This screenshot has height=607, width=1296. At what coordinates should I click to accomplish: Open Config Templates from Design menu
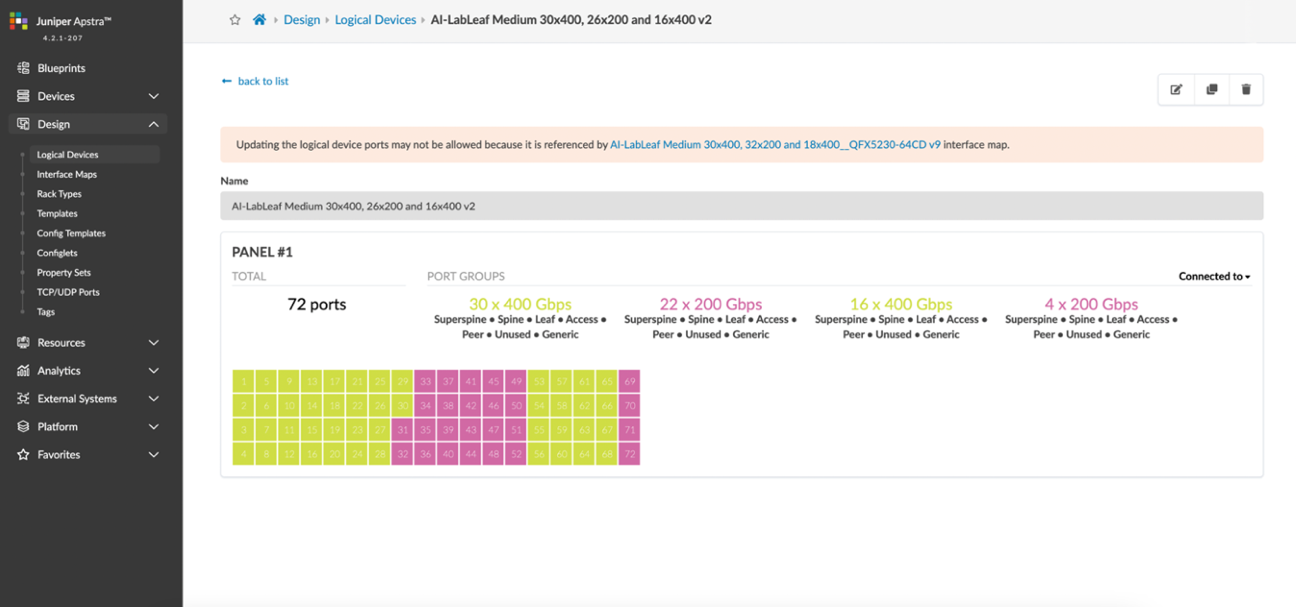point(71,233)
